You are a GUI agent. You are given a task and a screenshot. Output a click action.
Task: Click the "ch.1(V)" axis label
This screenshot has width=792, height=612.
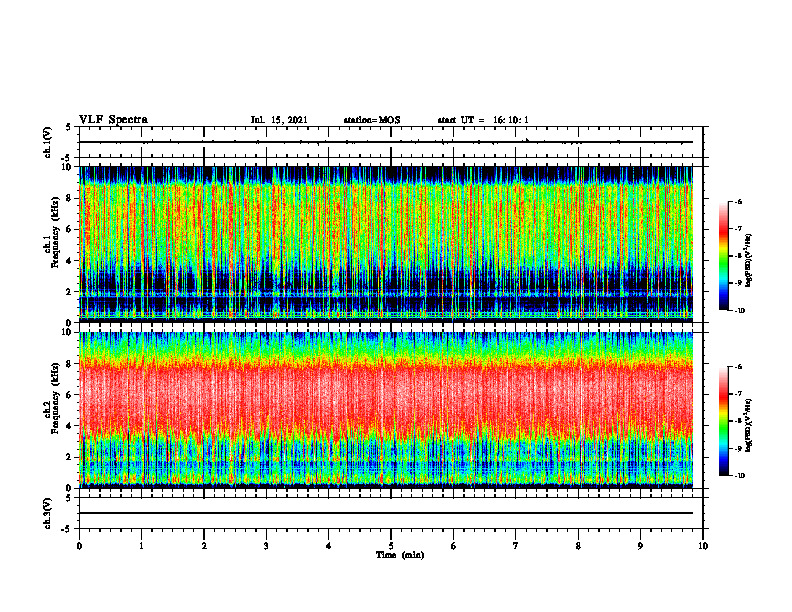pyautogui.click(x=48, y=142)
